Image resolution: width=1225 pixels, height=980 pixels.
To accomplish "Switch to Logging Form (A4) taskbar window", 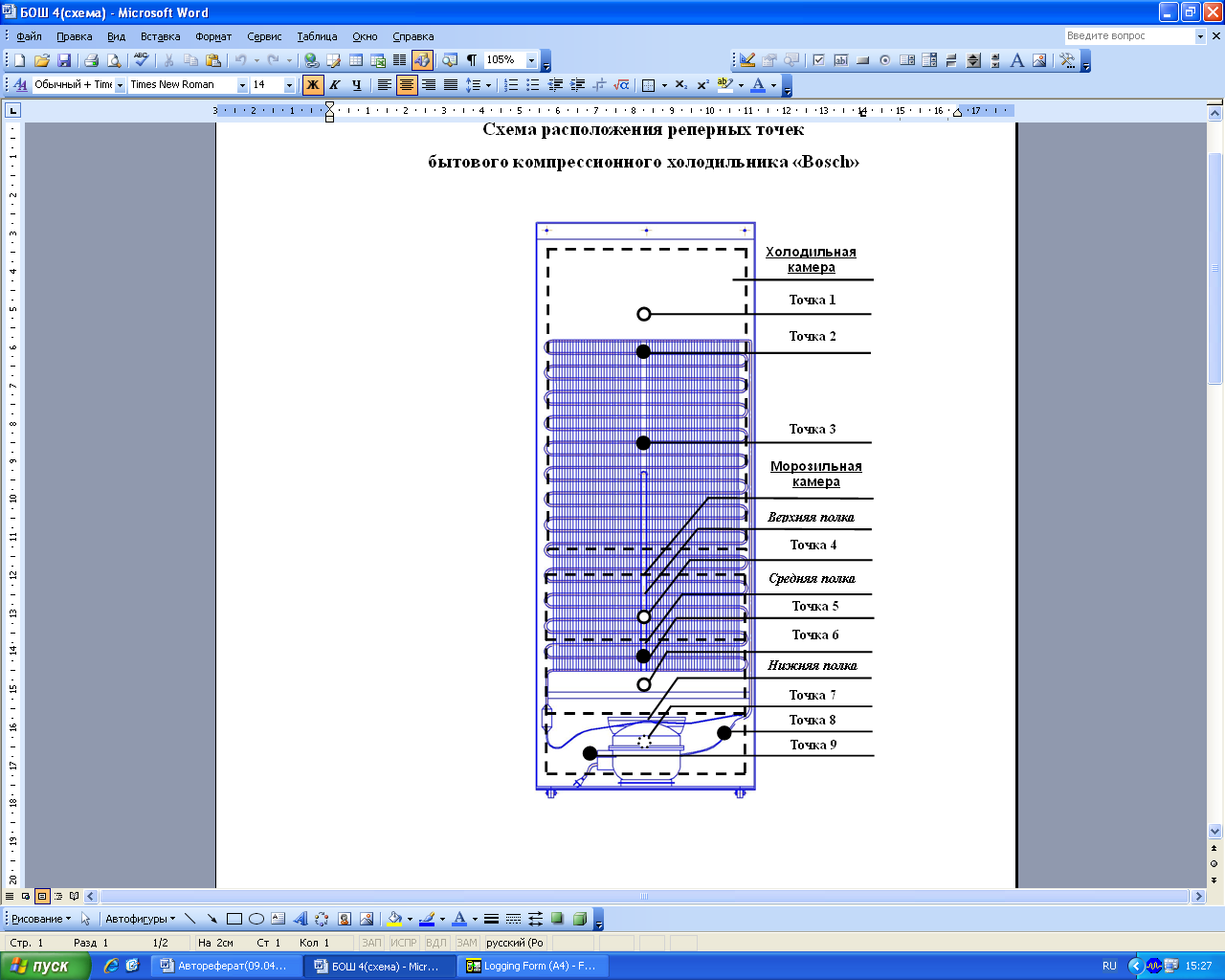I will click(532, 966).
